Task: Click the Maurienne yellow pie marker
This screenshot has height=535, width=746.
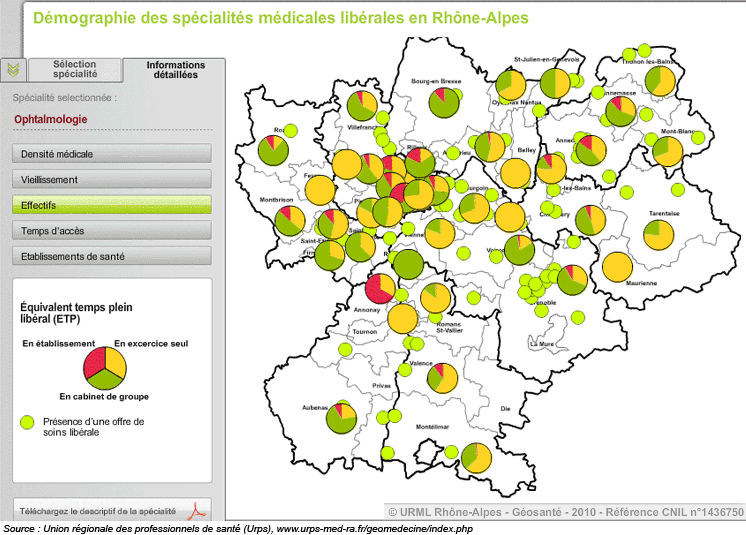Action: (618, 267)
